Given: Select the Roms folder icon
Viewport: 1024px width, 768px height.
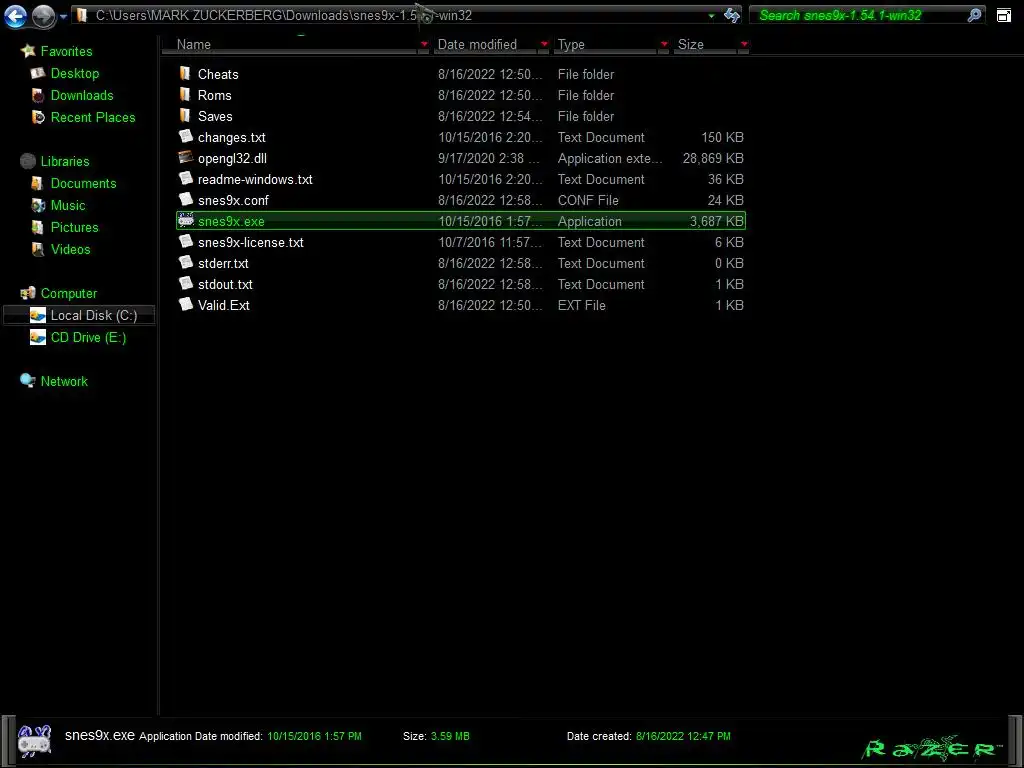Looking at the screenshot, I should [x=185, y=95].
